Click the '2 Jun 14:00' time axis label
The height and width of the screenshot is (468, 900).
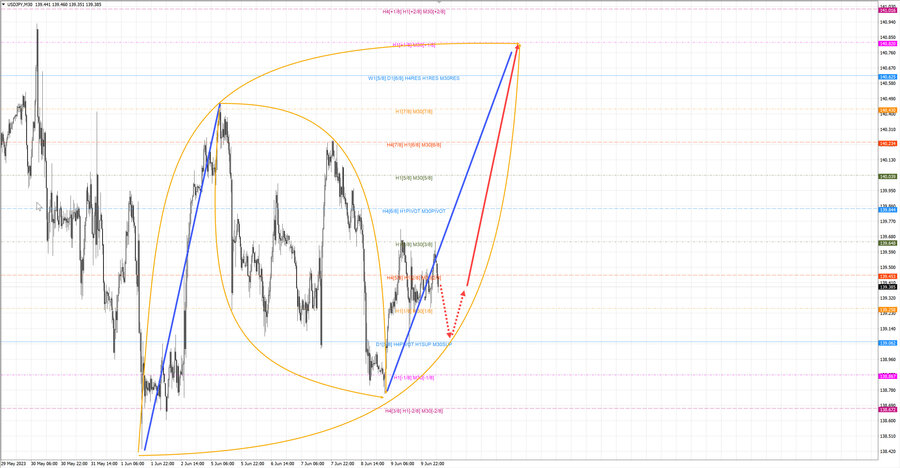pos(192,463)
